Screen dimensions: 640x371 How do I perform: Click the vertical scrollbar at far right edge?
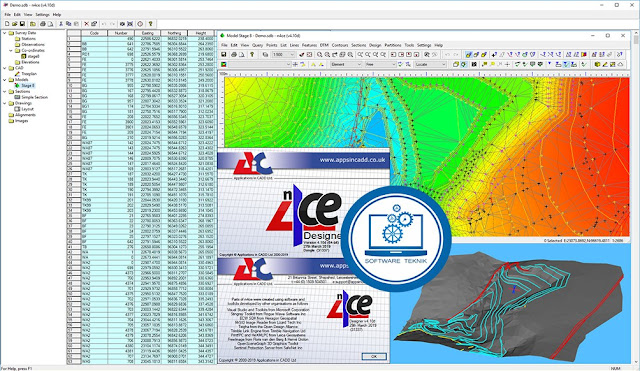[636, 196]
